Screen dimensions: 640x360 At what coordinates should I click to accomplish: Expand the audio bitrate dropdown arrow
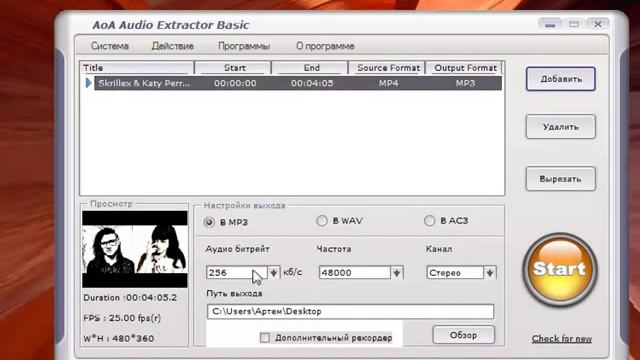(273, 273)
